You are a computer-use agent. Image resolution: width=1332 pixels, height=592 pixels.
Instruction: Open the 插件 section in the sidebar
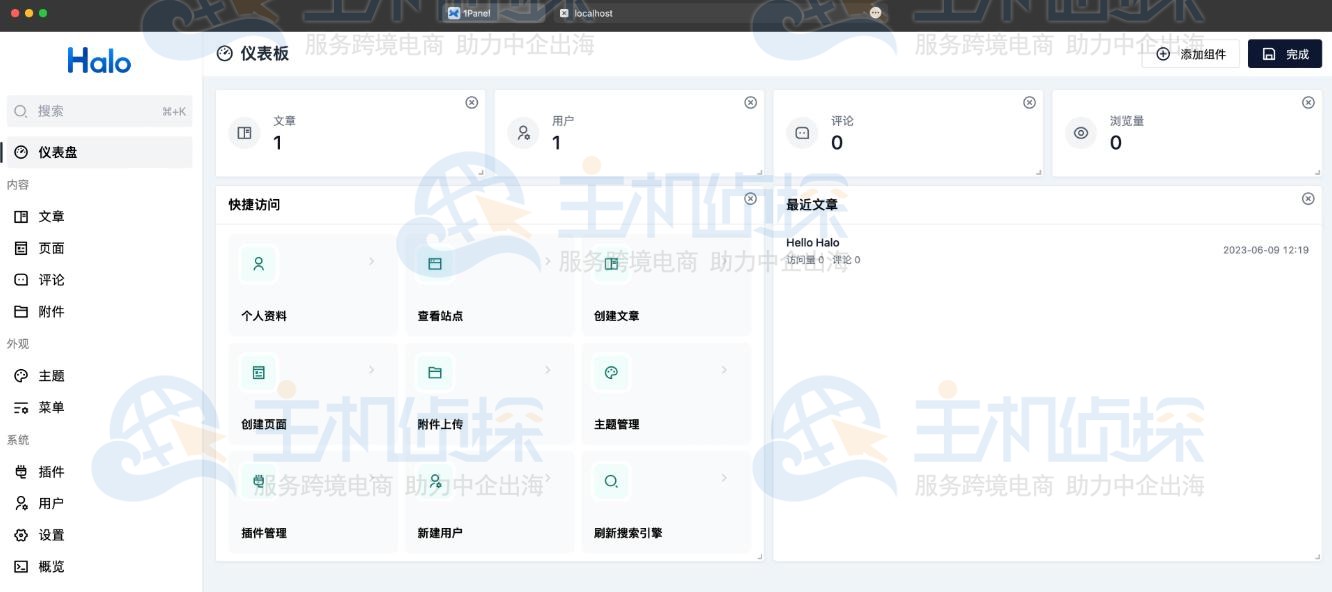pyautogui.click(x=52, y=471)
